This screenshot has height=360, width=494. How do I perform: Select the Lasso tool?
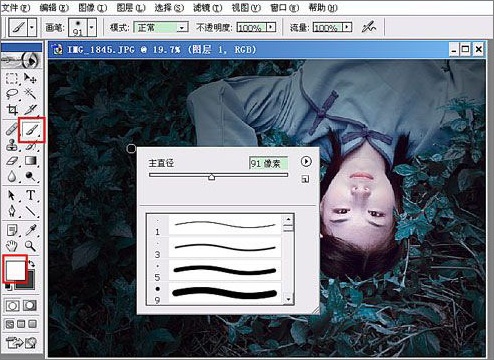point(12,94)
